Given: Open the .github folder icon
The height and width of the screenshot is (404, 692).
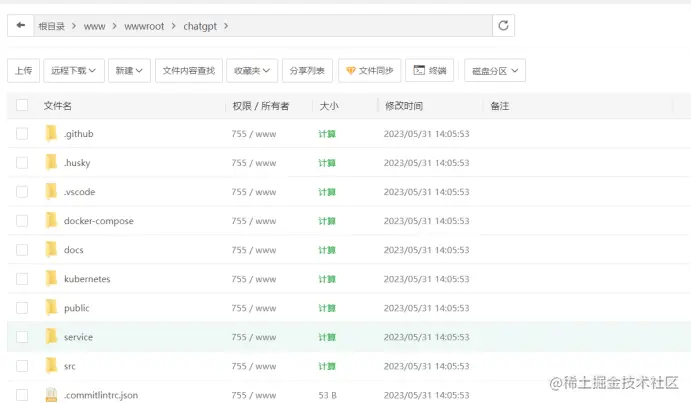Looking at the screenshot, I should 51,133.
